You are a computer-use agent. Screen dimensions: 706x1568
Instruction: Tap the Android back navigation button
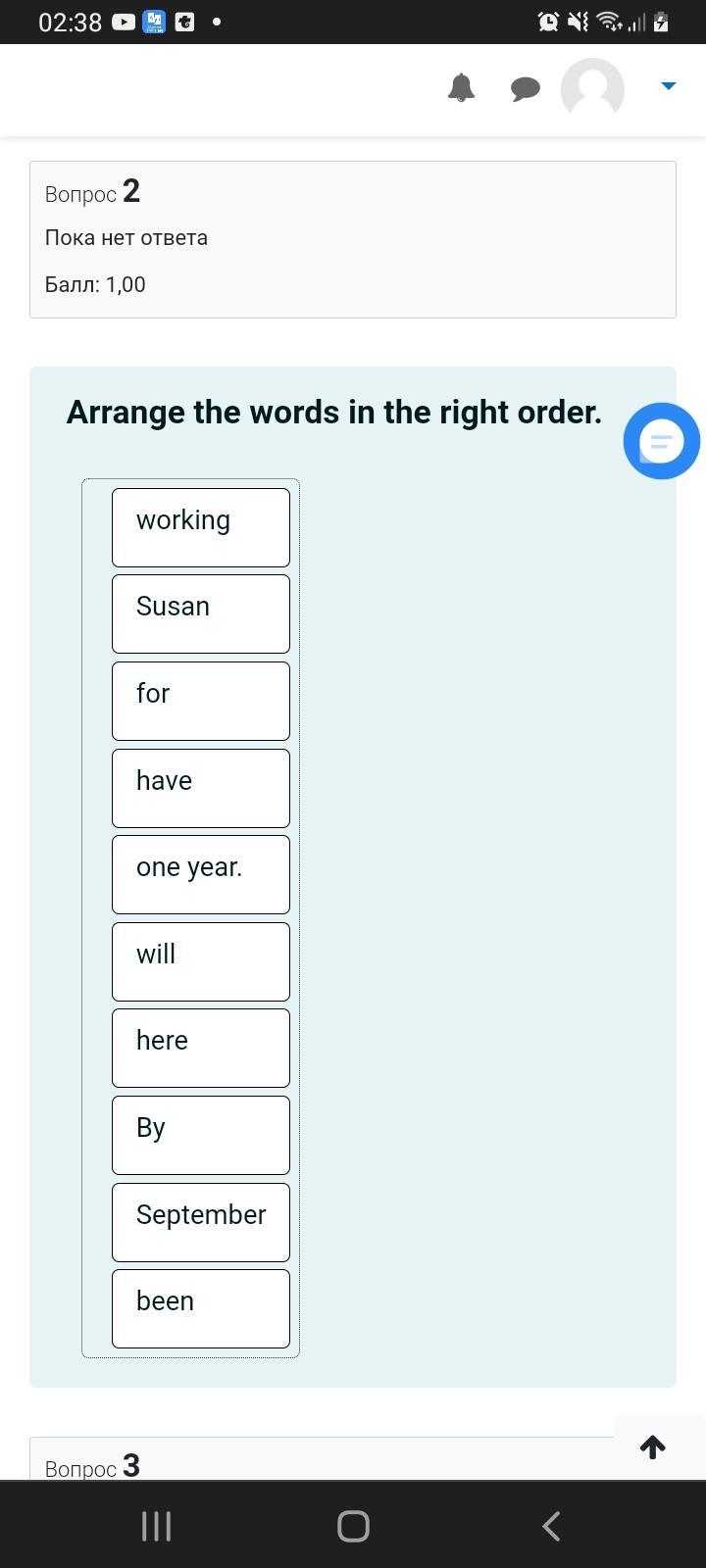pos(551,1526)
